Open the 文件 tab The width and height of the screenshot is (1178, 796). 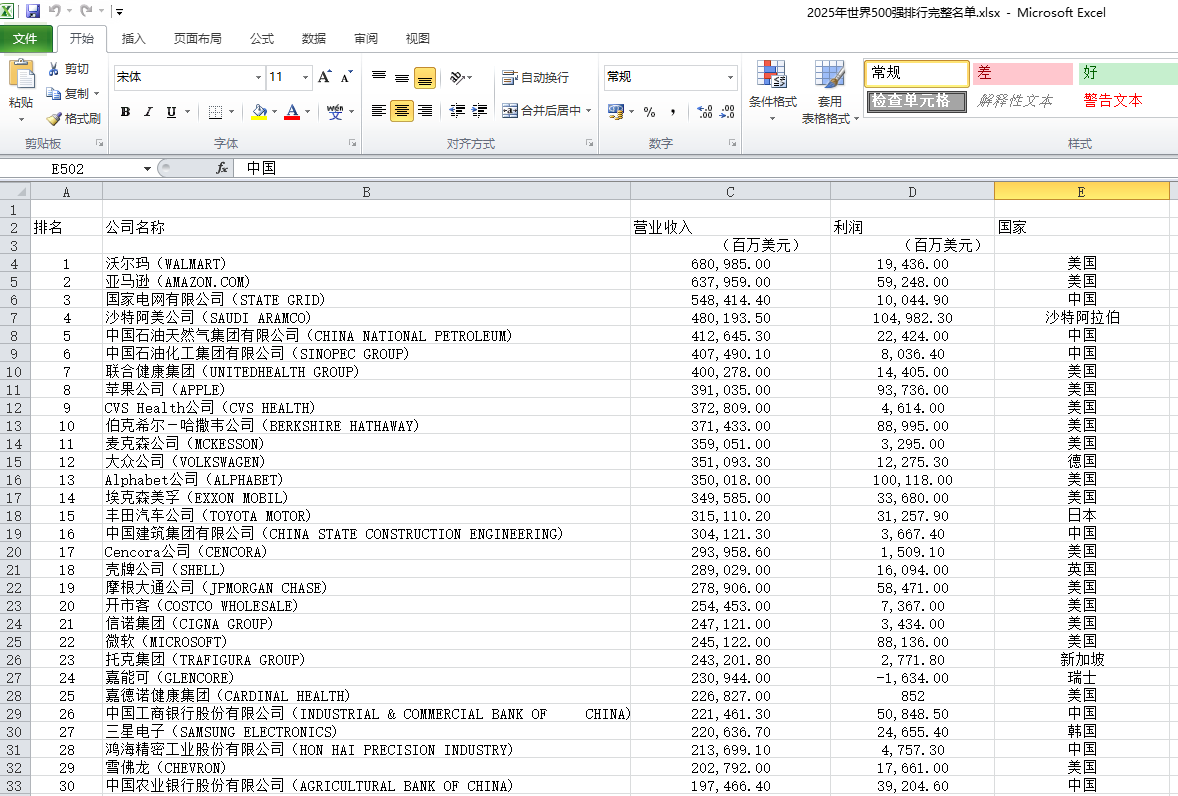[26, 38]
